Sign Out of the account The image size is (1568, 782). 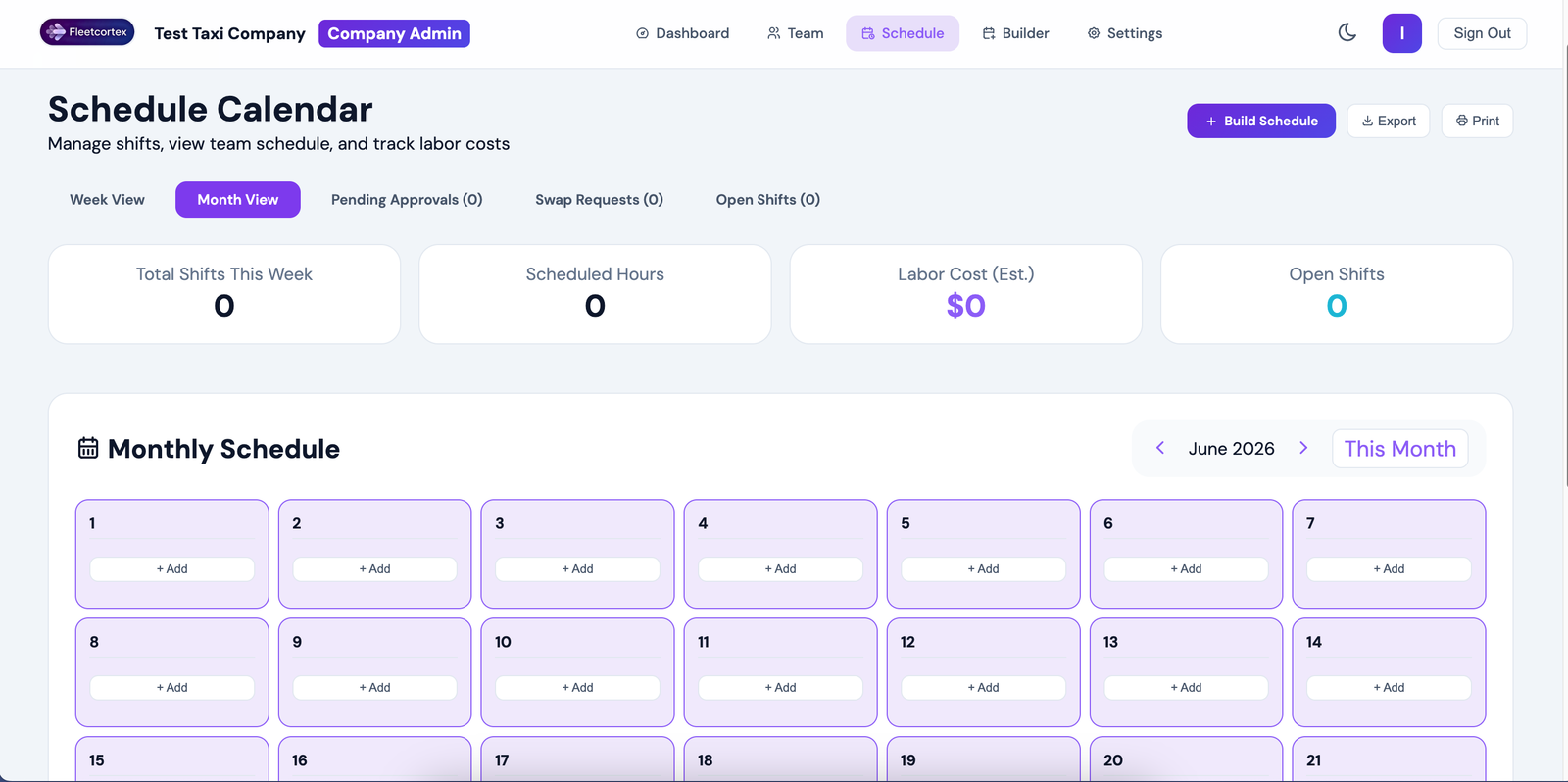coord(1482,33)
